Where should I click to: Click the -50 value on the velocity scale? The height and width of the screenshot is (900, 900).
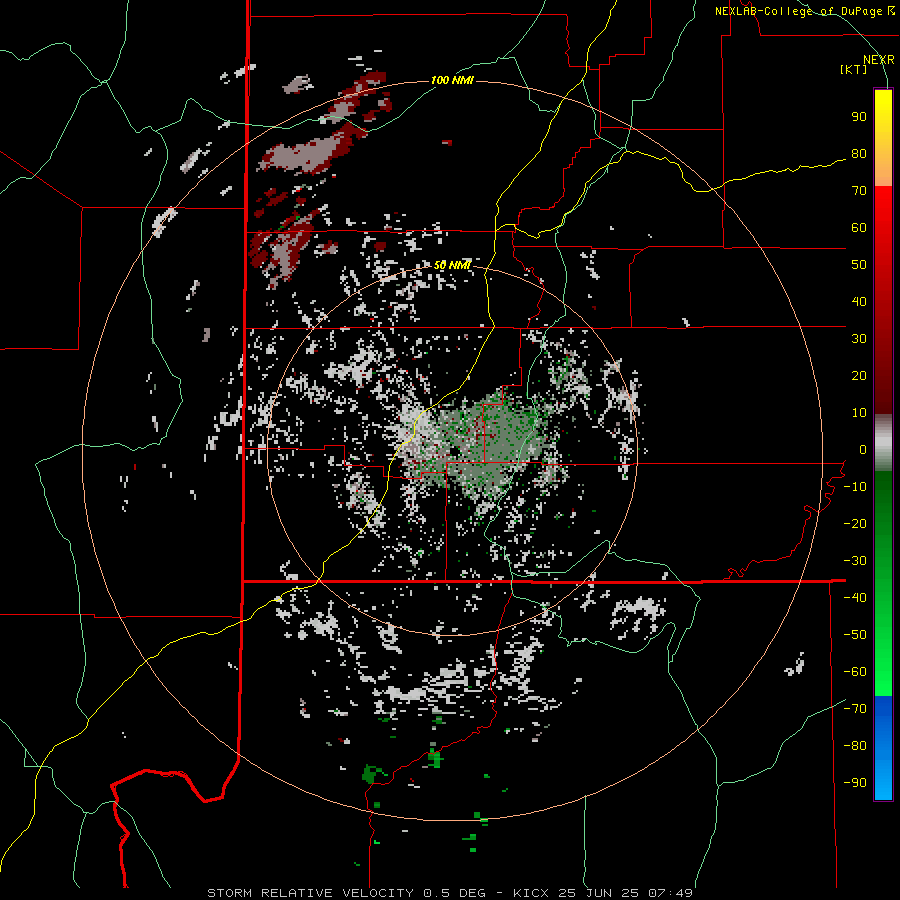[855, 635]
